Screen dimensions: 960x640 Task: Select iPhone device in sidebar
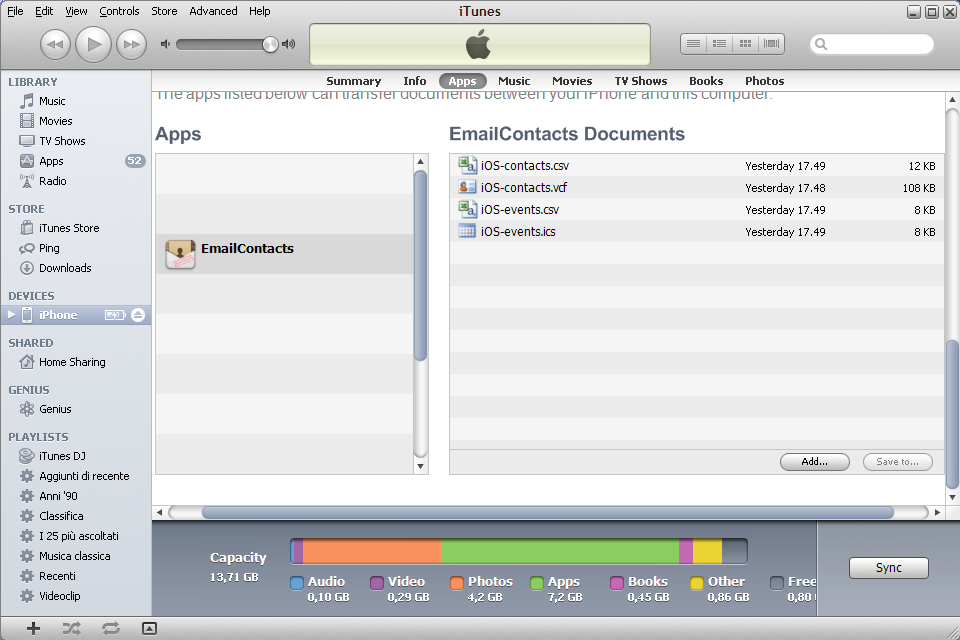(x=76, y=315)
